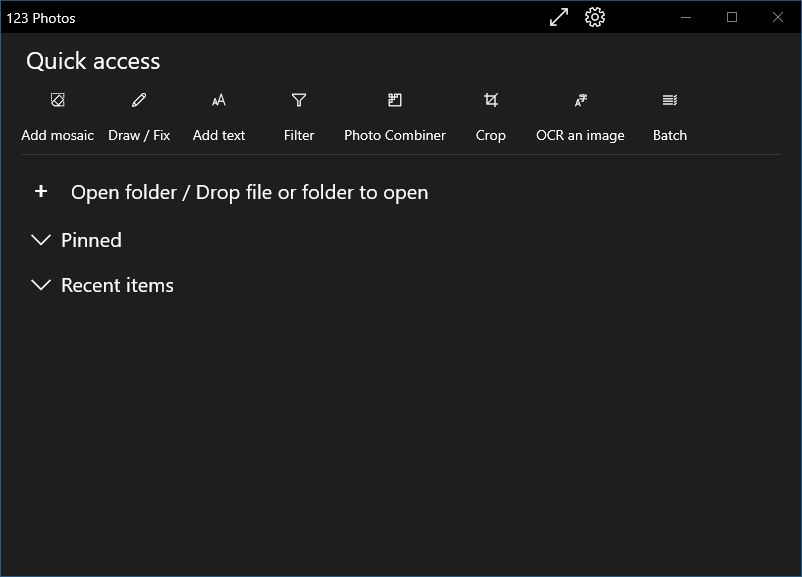Viewport: 802px width, 577px height.
Task: Click the plus icon to open a folder
Action: [x=41, y=191]
